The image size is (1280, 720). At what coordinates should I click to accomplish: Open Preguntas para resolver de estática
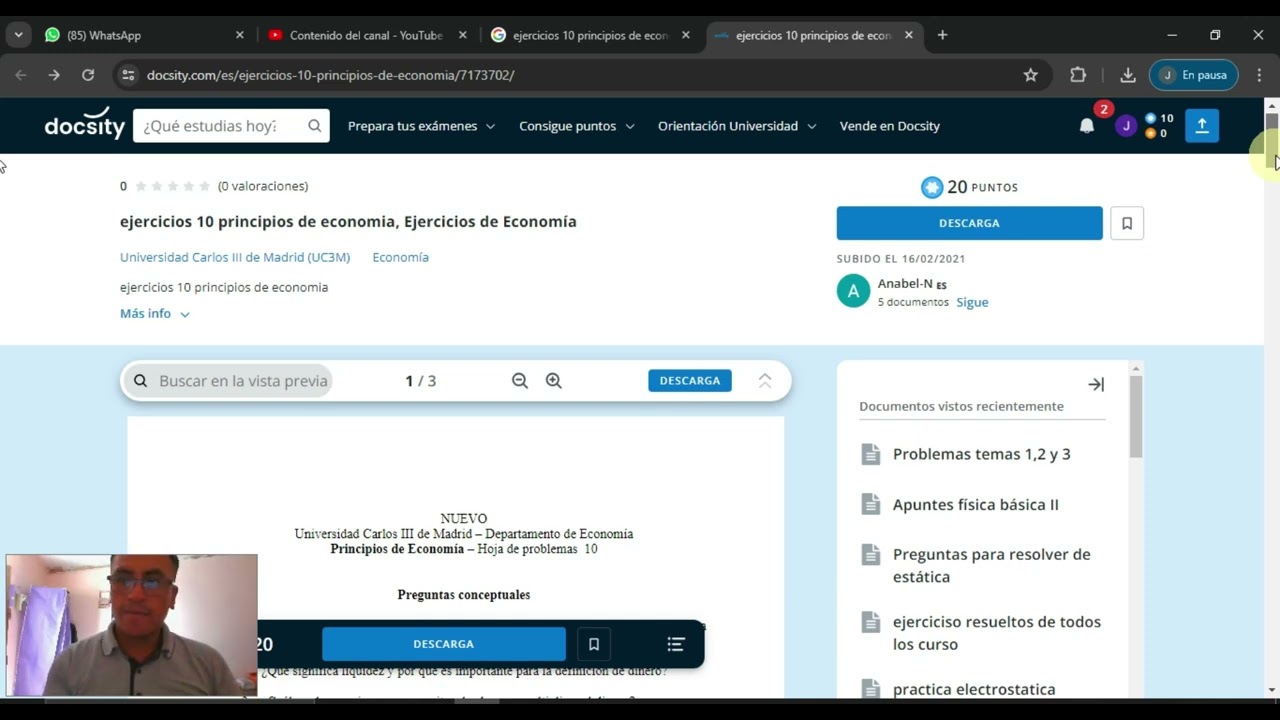click(x=991, y=565)
